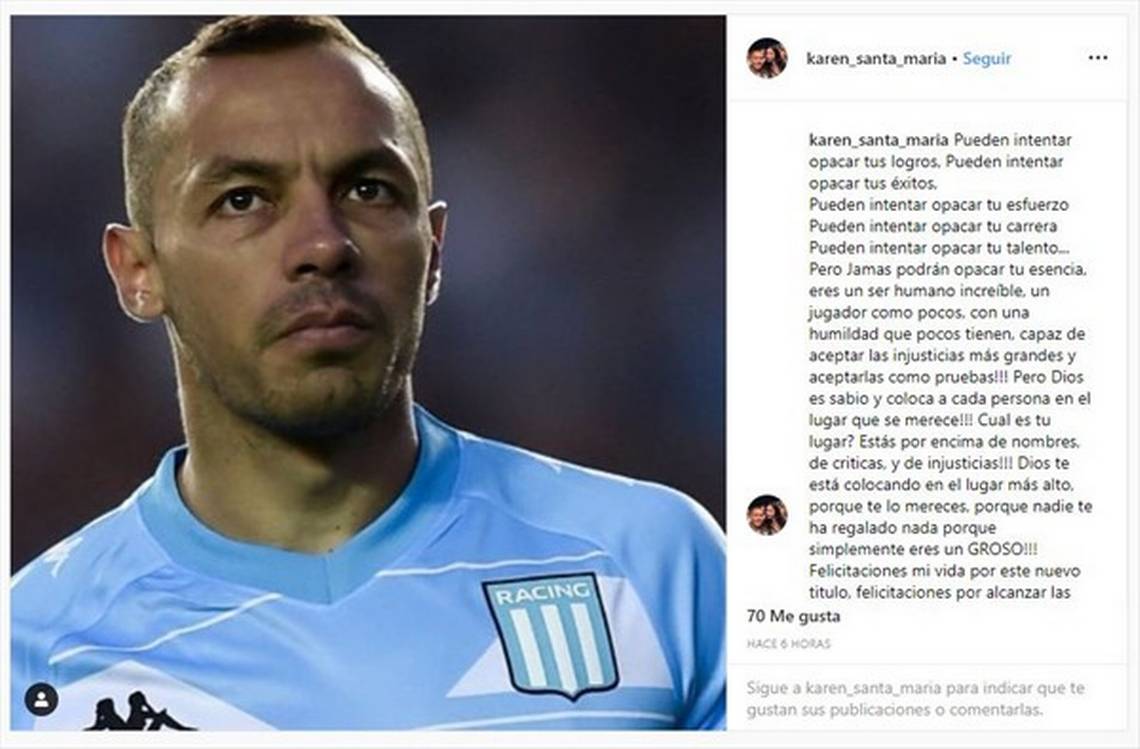The height and width of the screenshot is (749, 1140).
Task: Click caption line 'Pueden intentar opacar tu esfuerzo'
Action: [939, 205]
